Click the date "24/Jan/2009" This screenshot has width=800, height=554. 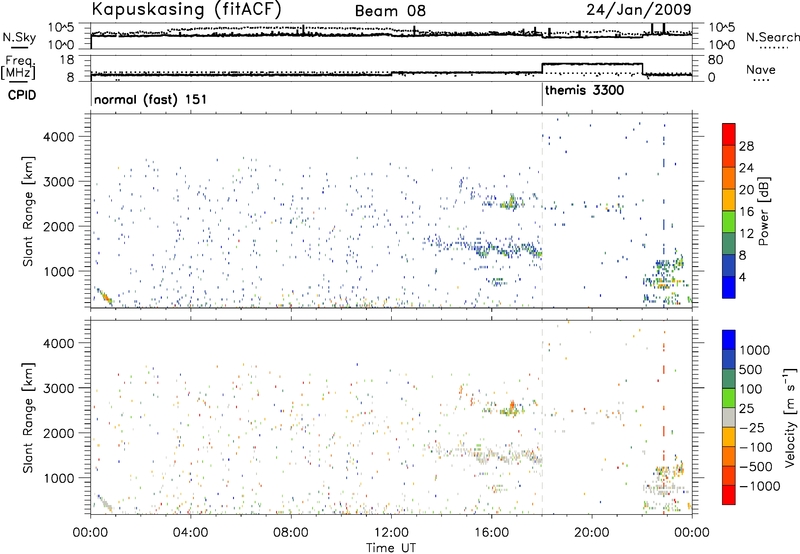[639, 10]
